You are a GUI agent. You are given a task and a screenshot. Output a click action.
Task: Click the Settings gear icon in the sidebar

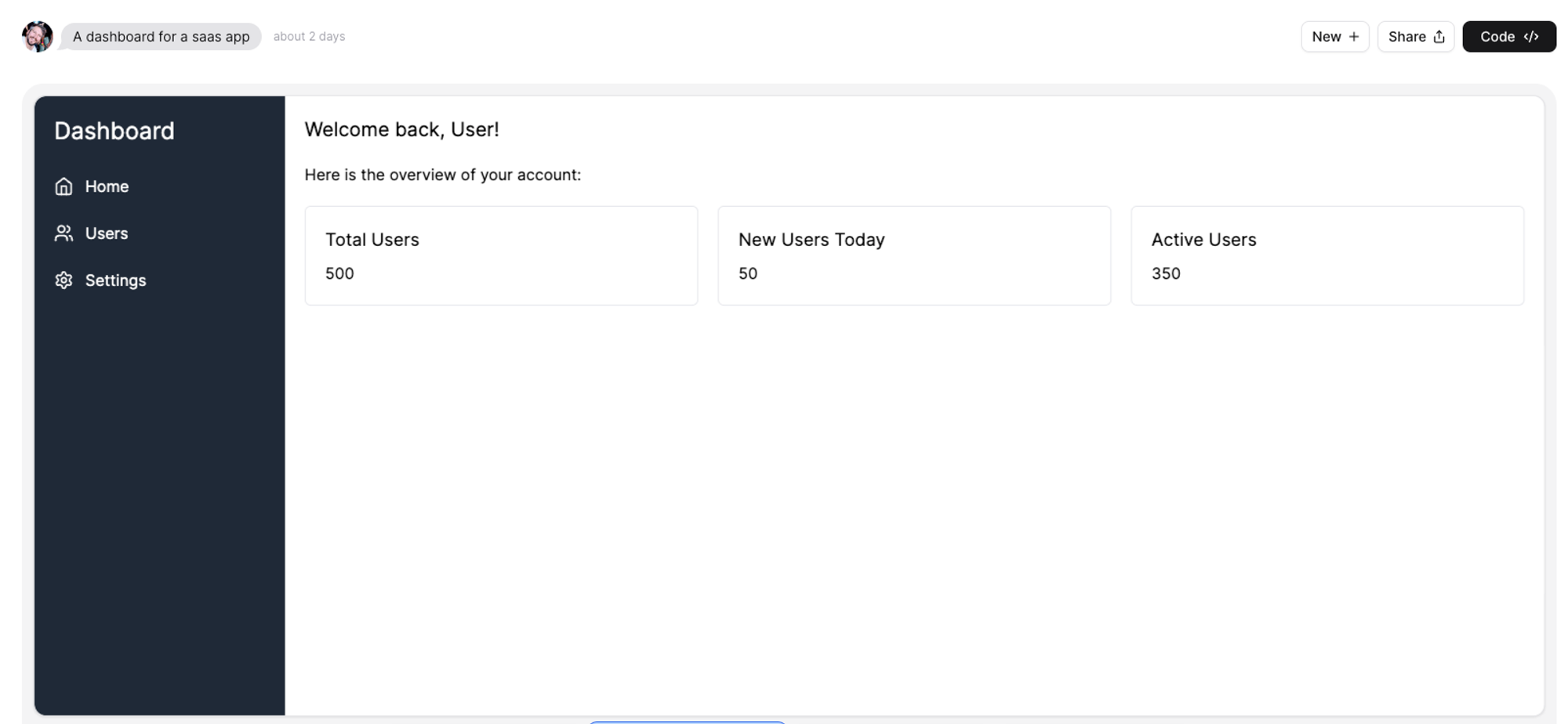pyautogui.click(x=64, y=281)
